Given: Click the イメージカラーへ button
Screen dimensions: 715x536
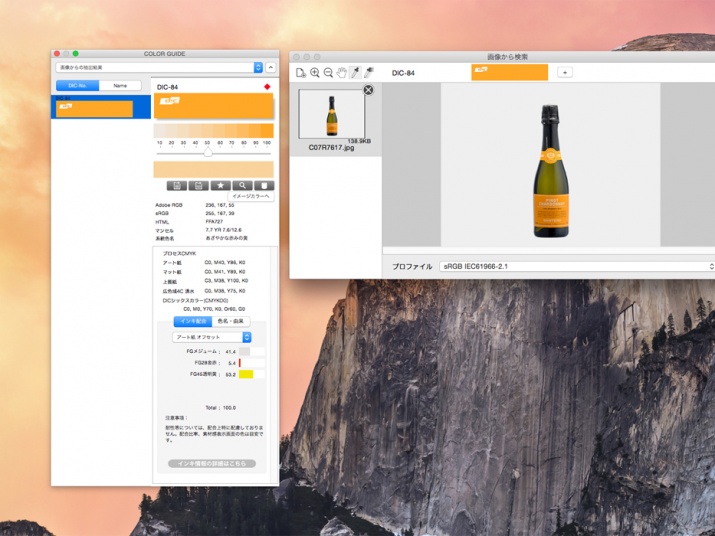Looking at the screenshot, I should [253, 197].
